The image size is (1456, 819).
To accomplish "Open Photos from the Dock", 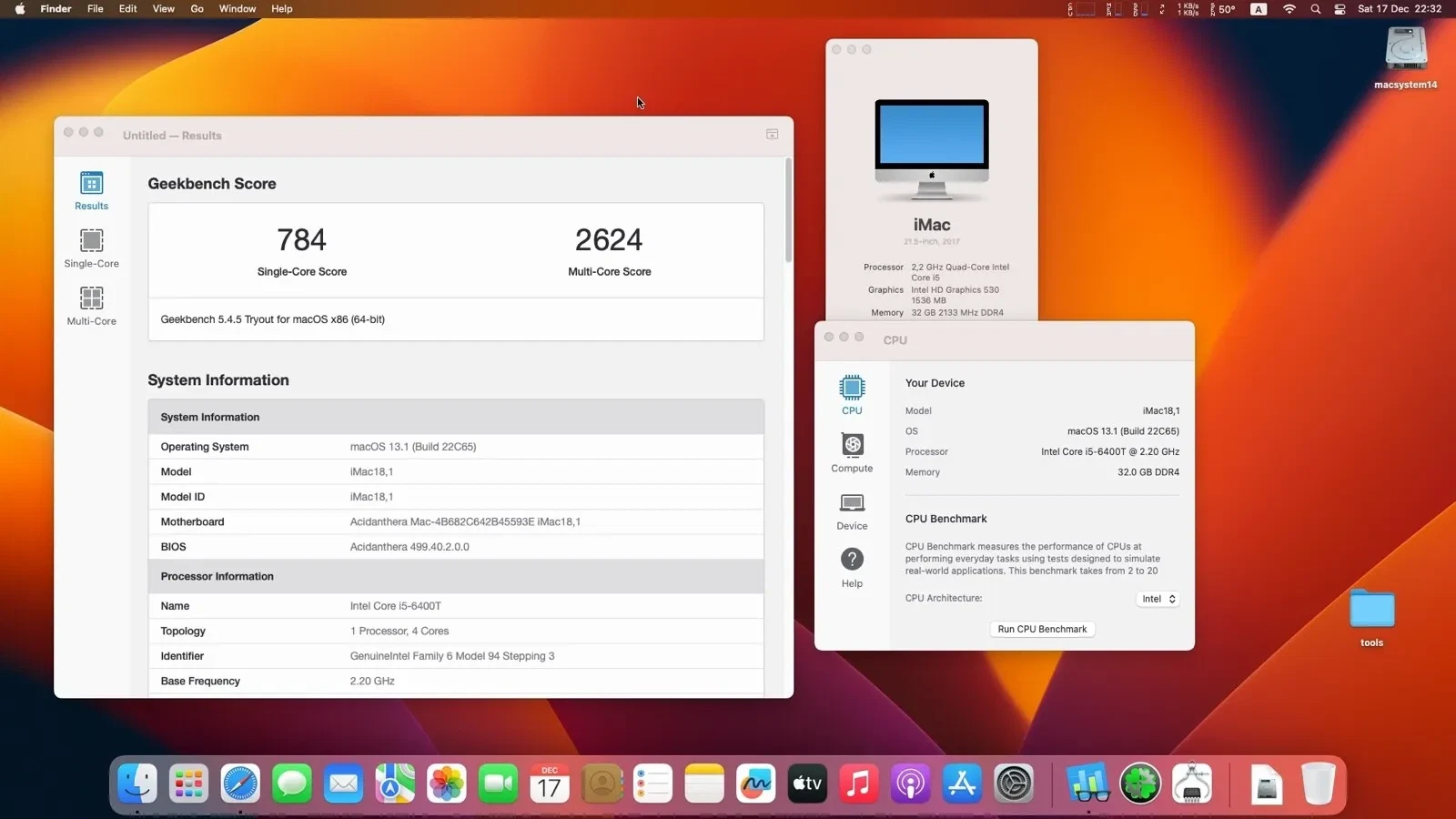I will pyautogui.click(x=447, y=783).
